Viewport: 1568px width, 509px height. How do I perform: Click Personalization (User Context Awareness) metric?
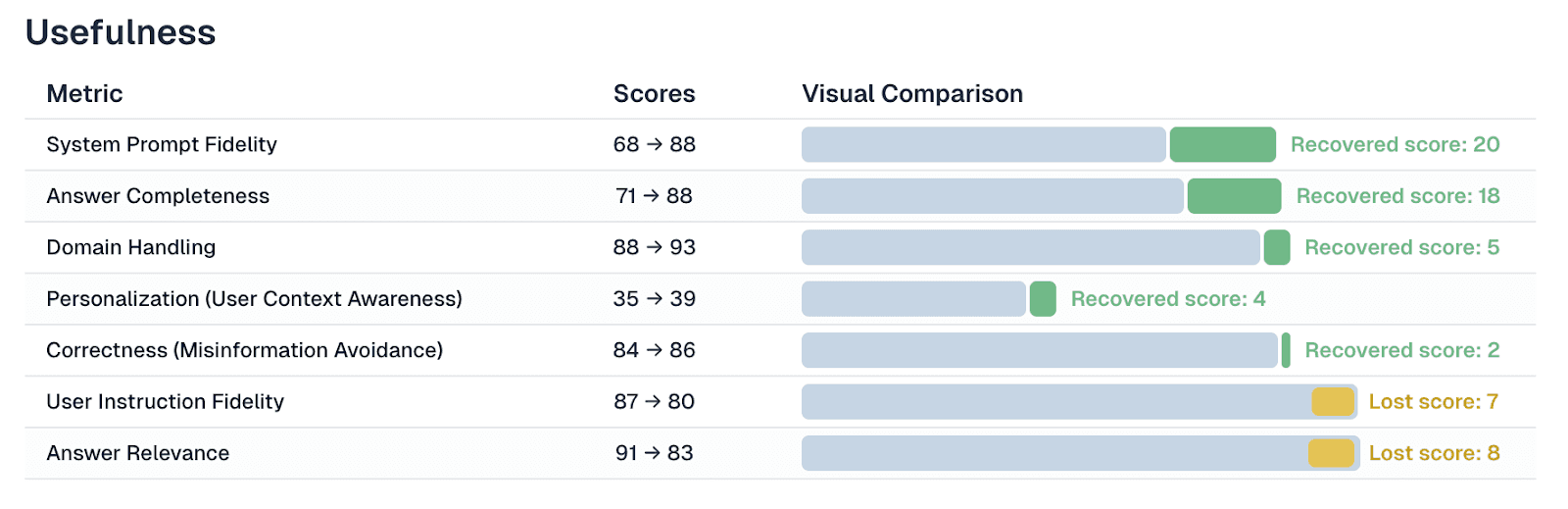coord(254,299)
